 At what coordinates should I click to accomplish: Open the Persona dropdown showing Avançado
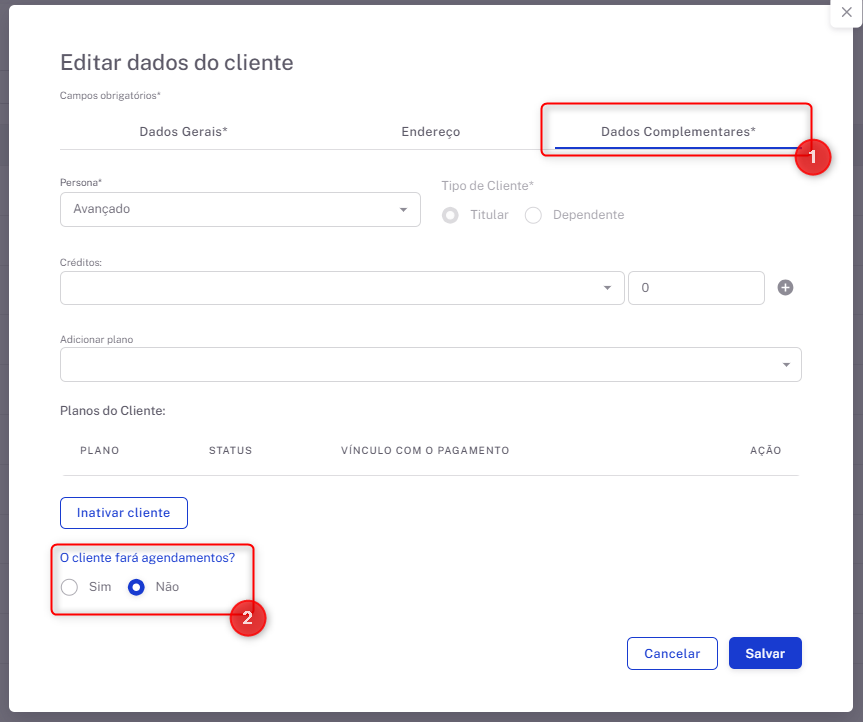click(240, 210)
